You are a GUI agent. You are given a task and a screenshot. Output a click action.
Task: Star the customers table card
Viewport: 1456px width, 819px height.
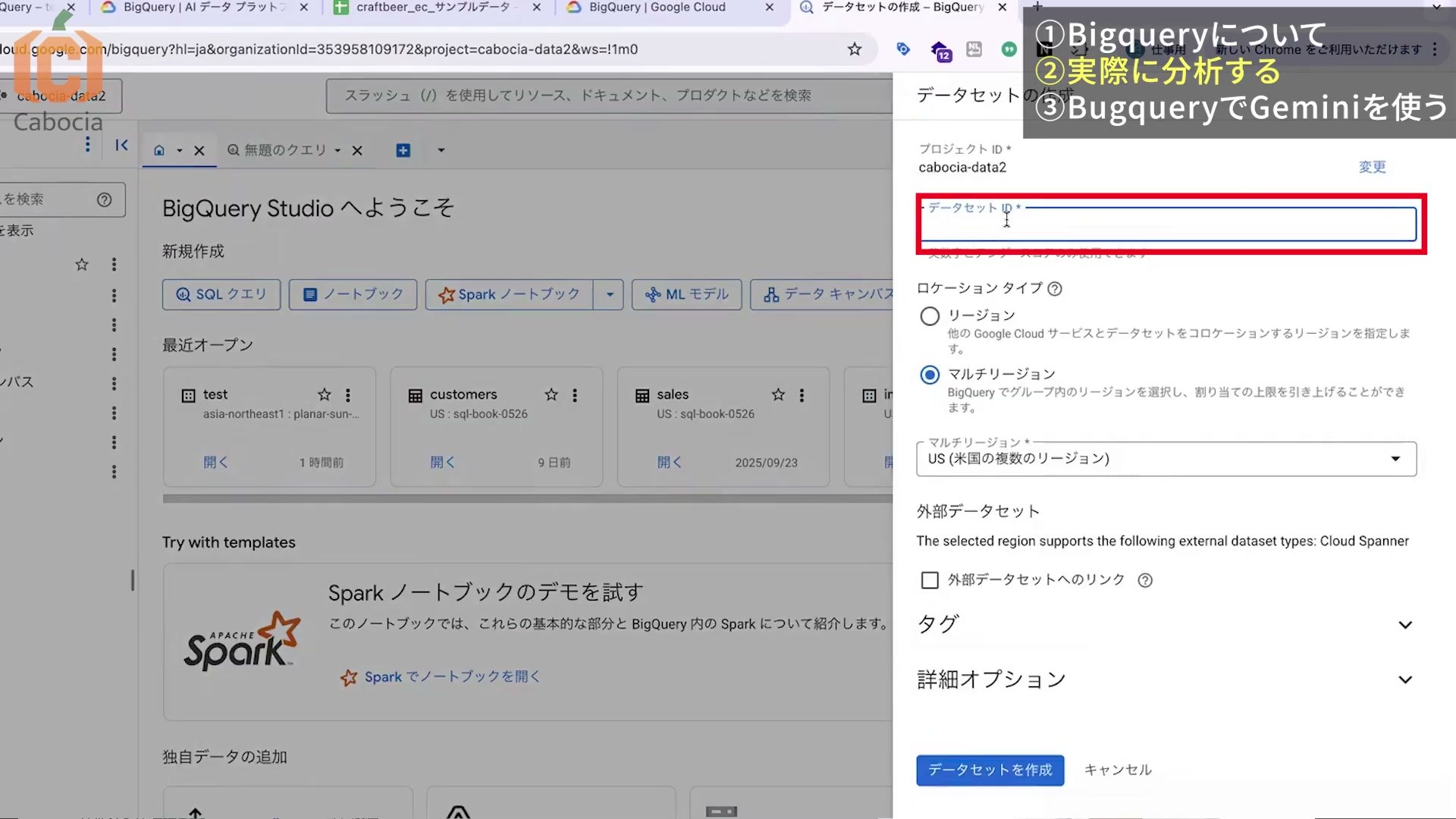pos(551,394)
